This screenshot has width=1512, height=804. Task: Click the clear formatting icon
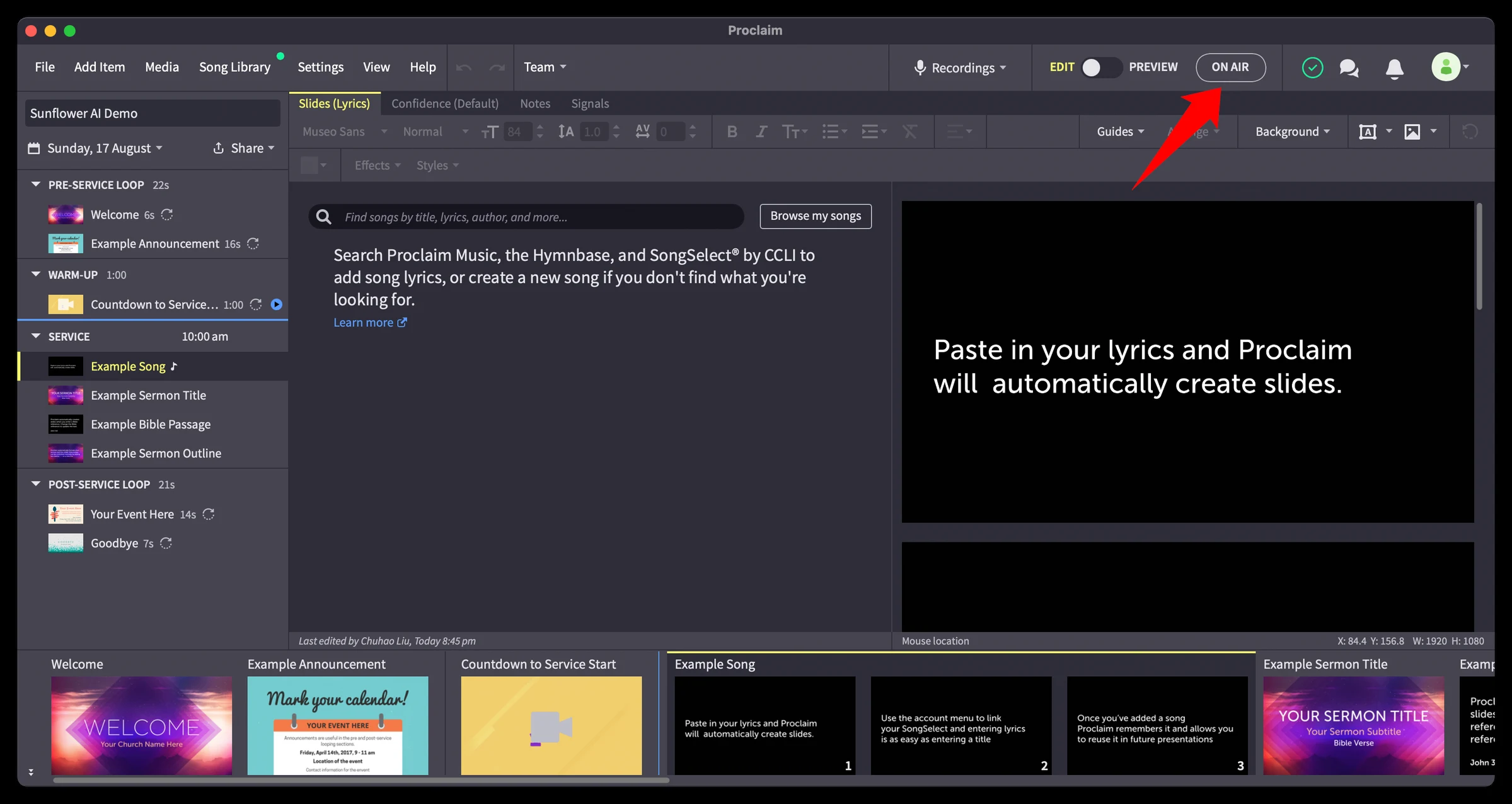point(909,132)
